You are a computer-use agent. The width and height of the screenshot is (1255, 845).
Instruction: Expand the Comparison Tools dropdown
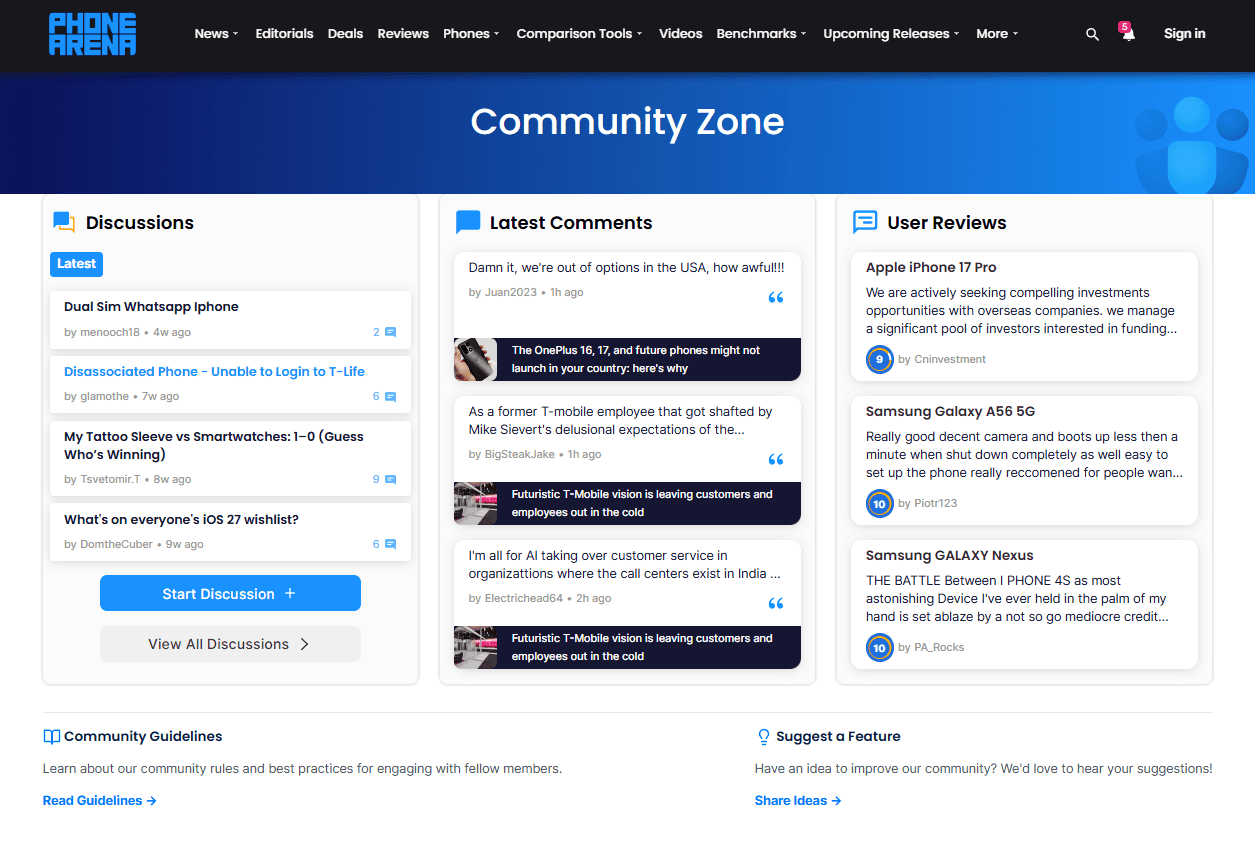pyautogui.click(x=579, y=34)
